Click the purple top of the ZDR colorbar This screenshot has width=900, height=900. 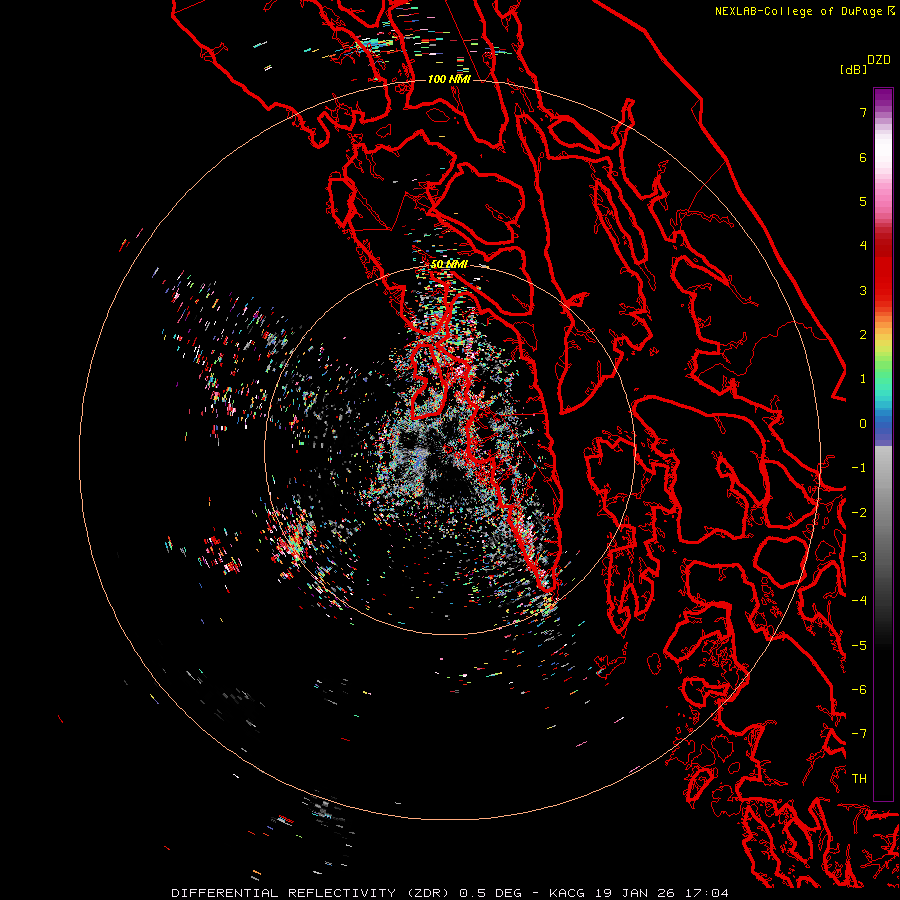point(883,98)
